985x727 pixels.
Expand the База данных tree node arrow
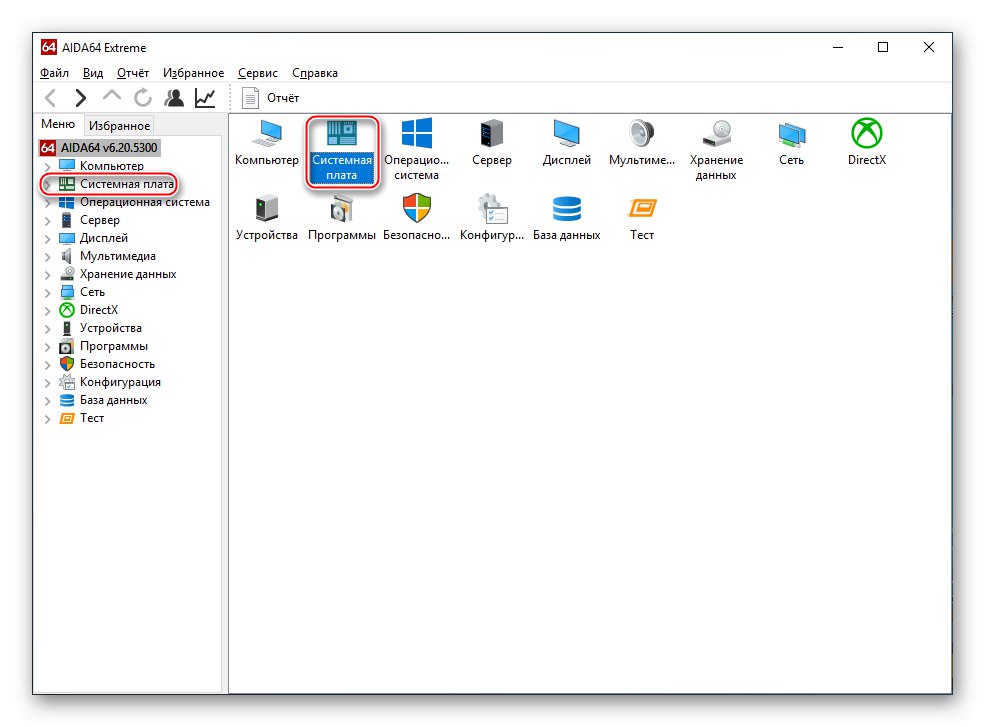tap(48, 401)
